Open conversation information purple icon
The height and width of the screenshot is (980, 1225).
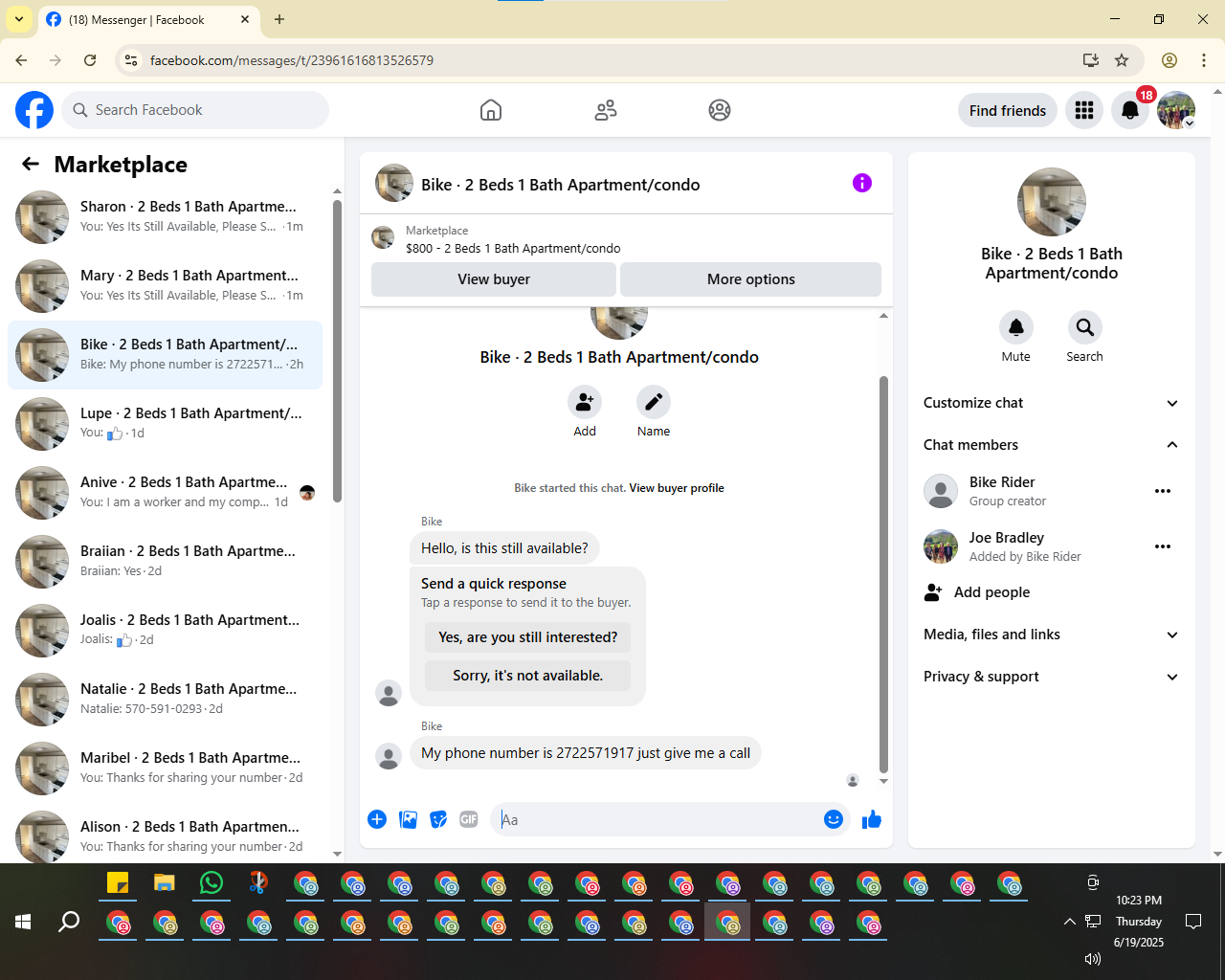[x=862, y=183]
